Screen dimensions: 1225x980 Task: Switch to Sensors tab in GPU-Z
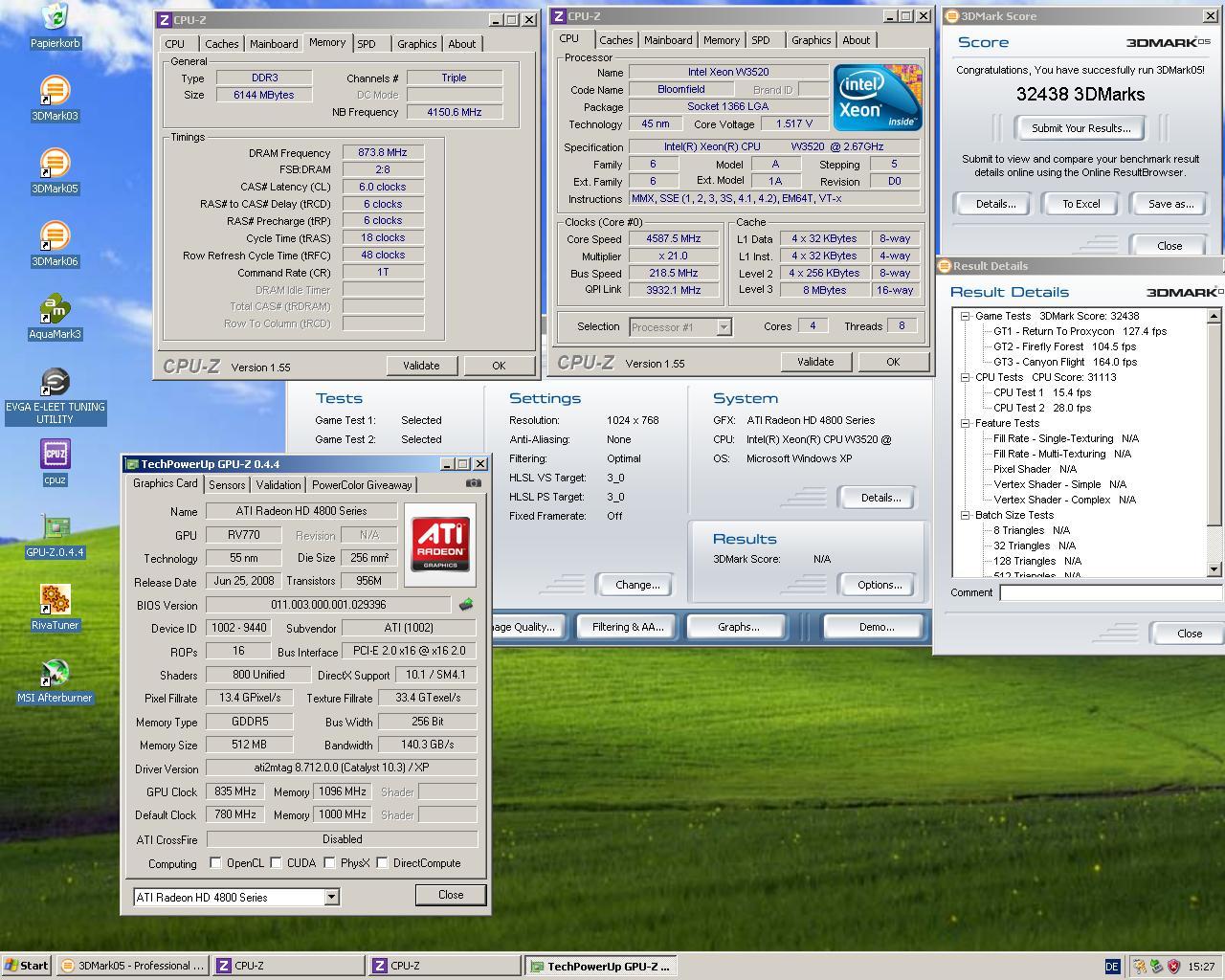tap(227, 485)
